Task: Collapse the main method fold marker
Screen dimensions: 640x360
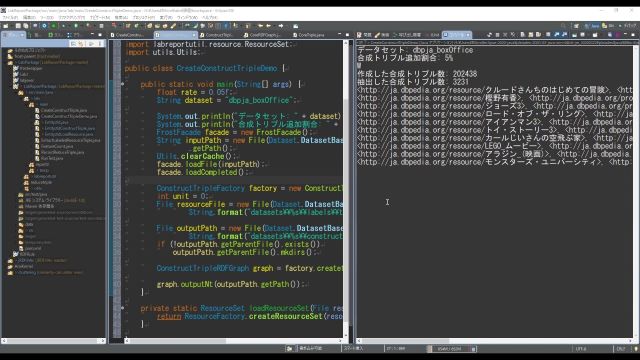Action: [x=122, y=84]
